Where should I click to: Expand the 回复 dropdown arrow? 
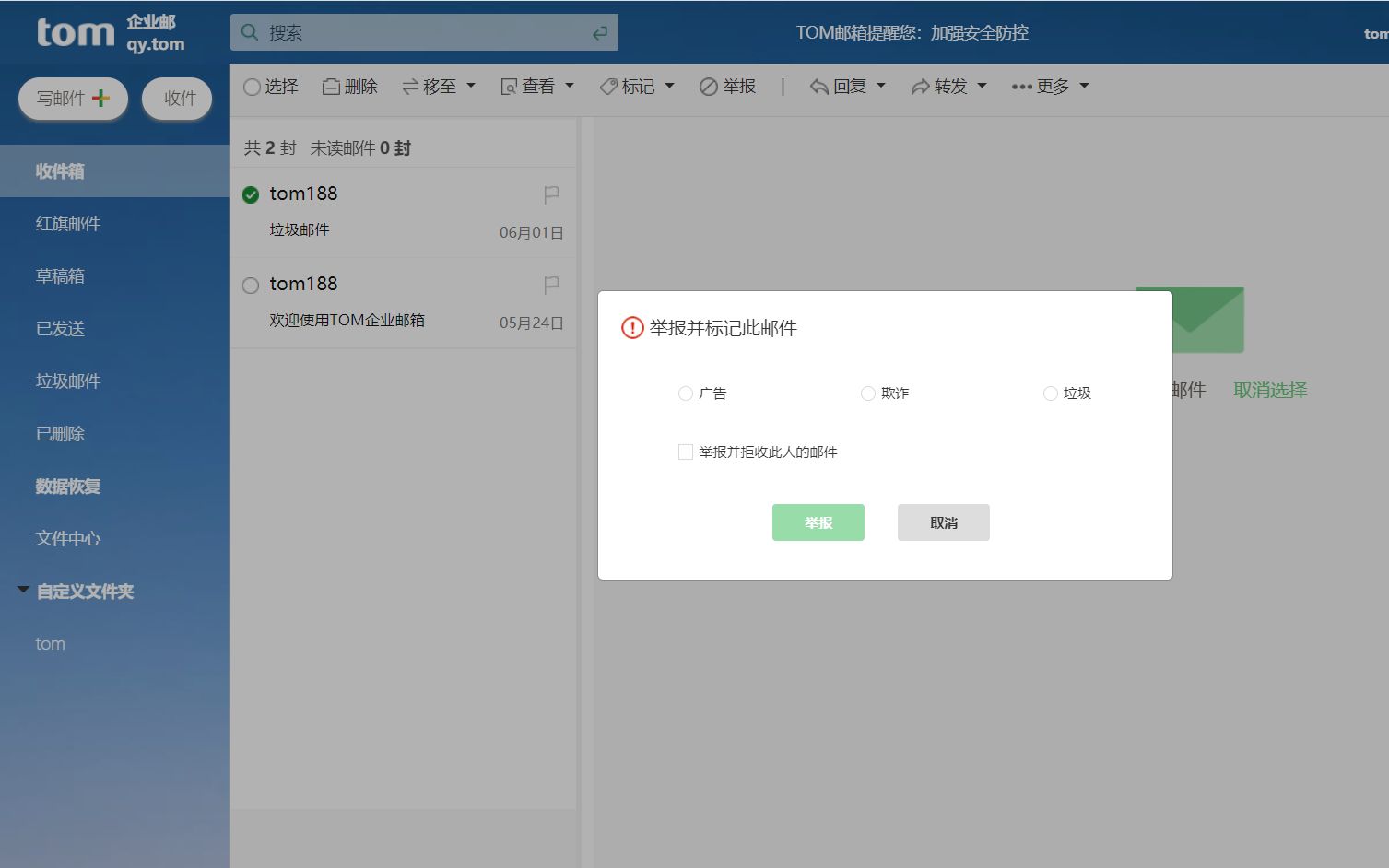pos(883,86)
